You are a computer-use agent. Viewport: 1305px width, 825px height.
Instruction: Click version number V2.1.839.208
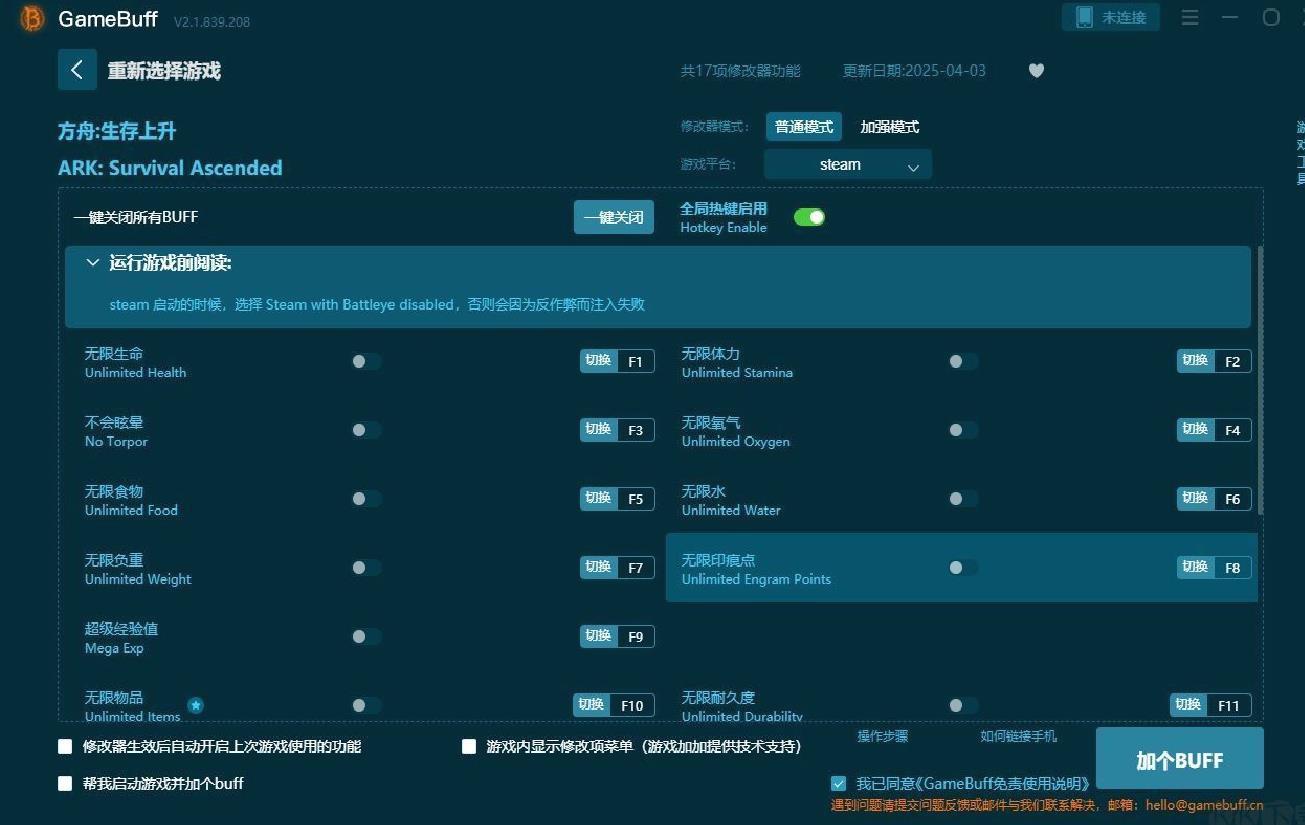pyautogui.click(x=212, y=21)
